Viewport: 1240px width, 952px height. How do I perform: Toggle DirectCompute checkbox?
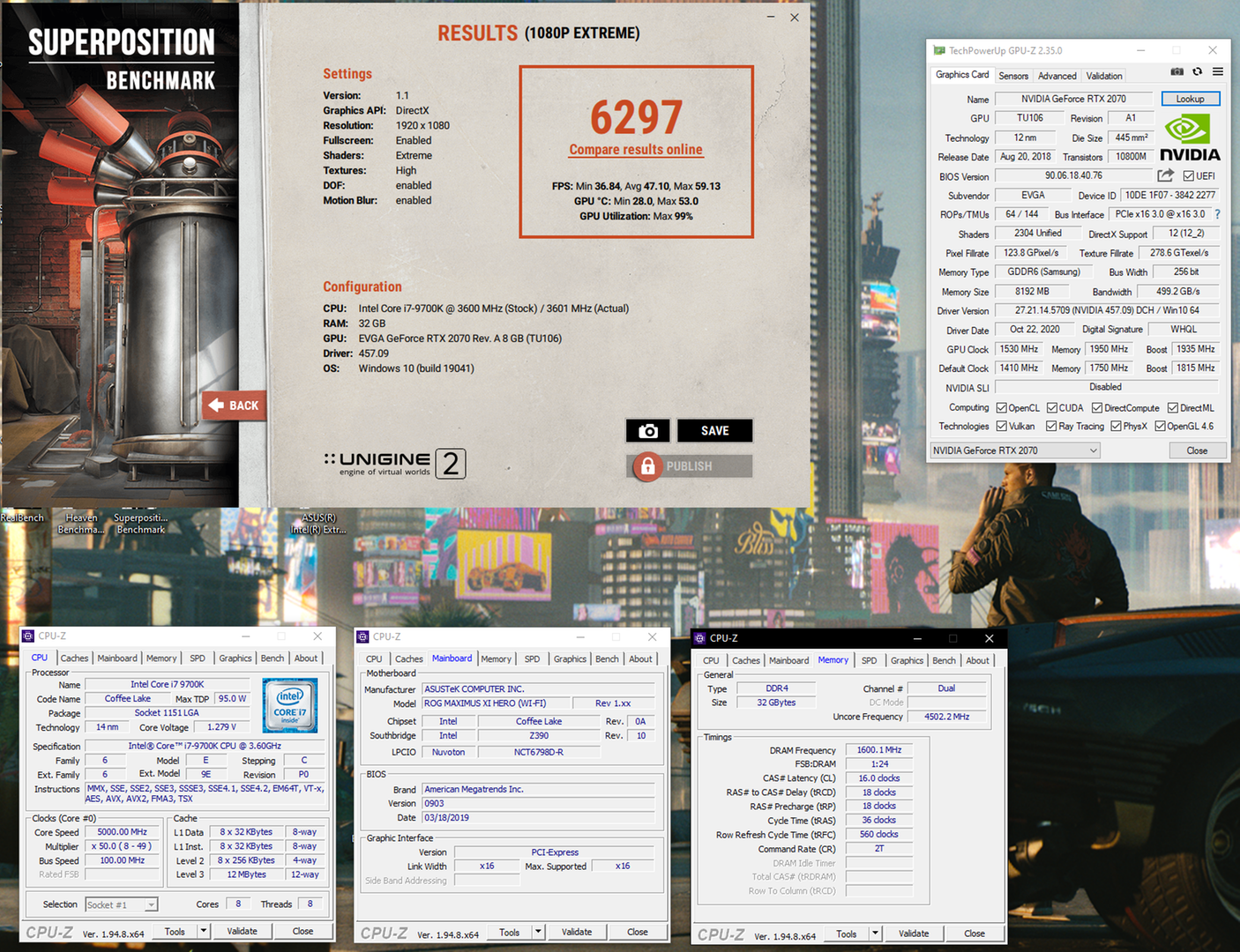[x=1097, y=408]
